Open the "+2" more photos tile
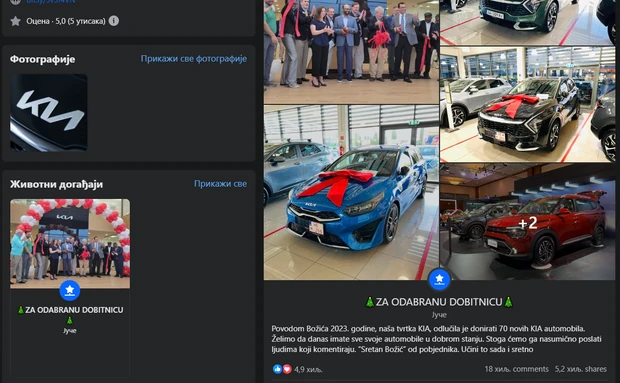This screenshot has width=620, height=383. [x=527, y=222]
